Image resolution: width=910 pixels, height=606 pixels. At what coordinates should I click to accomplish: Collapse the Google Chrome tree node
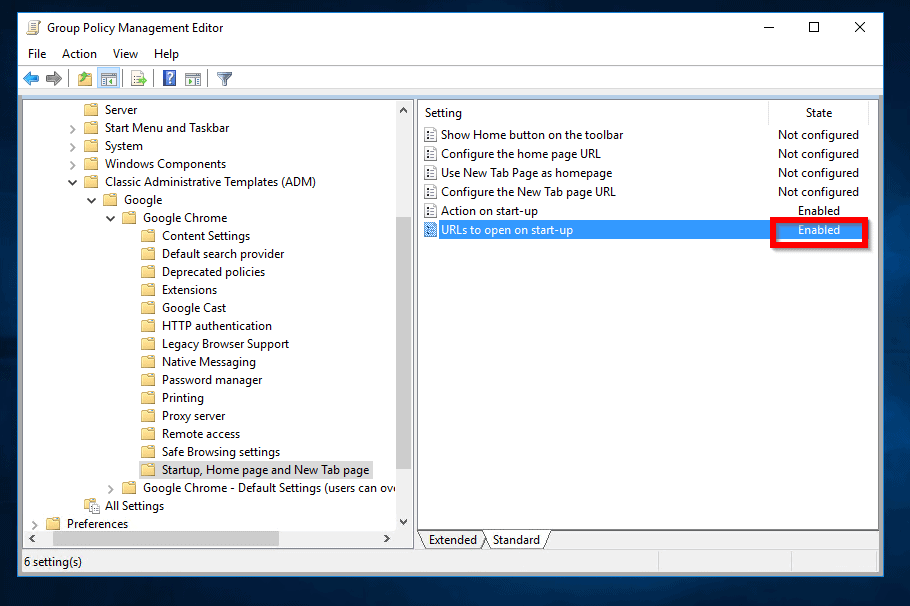coord(111,218)
